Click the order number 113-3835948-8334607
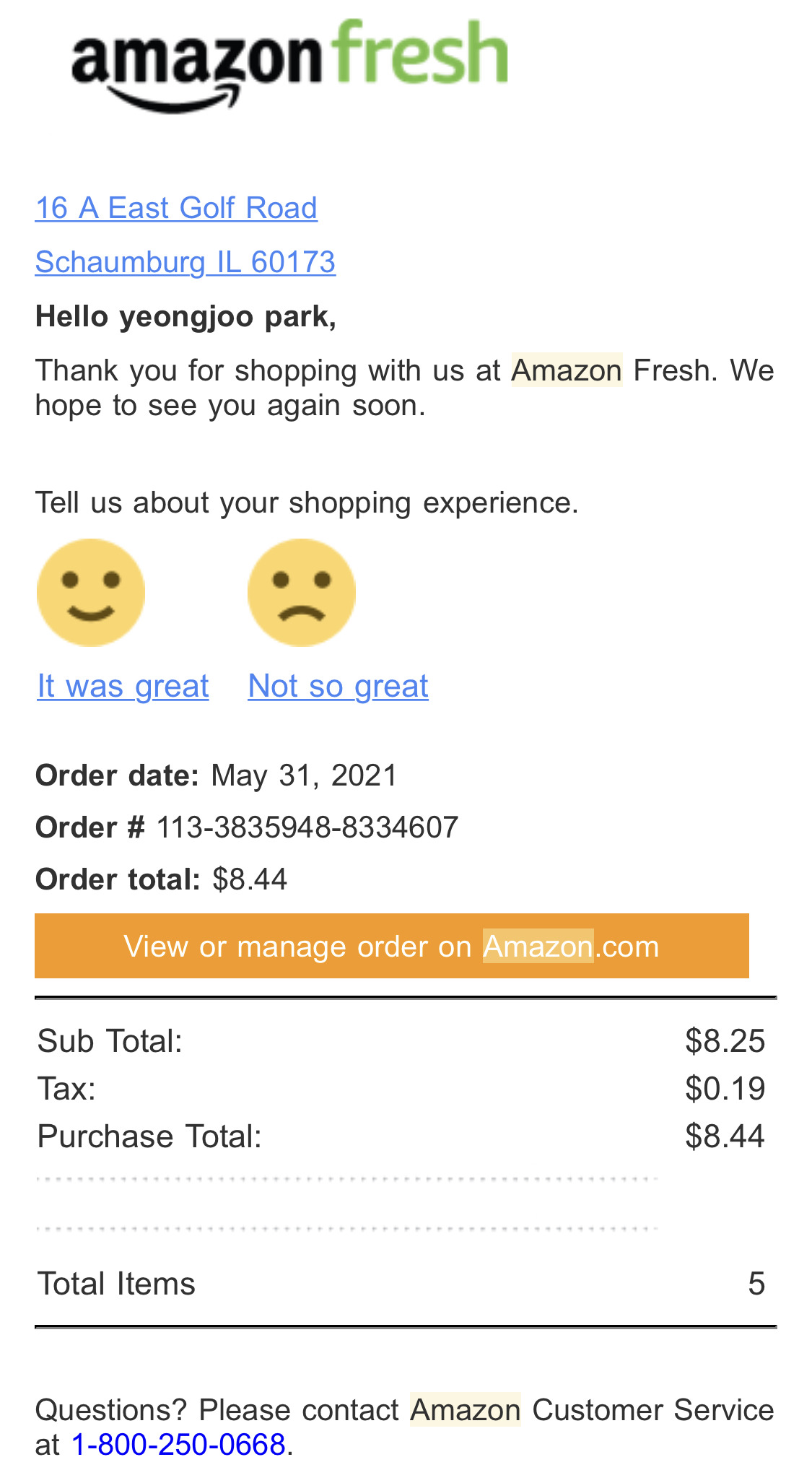Screen dimensions: 812x1483 pyautogui.click(x=307, y=827)
